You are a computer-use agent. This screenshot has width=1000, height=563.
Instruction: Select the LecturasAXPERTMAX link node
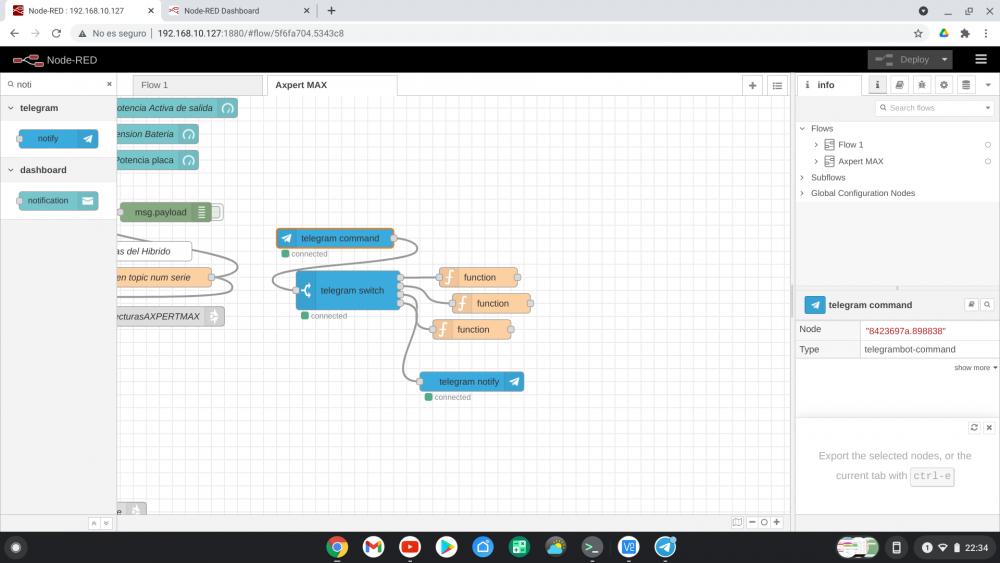tap(170, 316)
